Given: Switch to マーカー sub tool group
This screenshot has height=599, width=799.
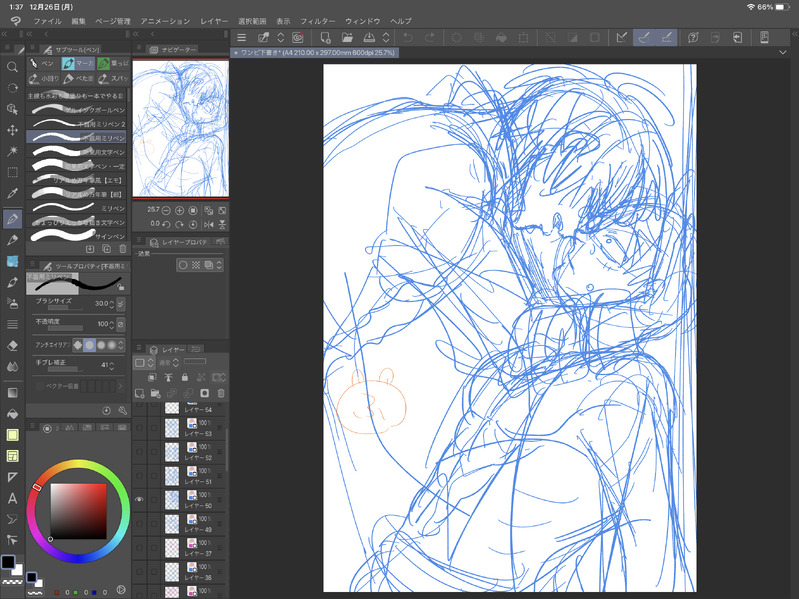Looking at the screenshot, I should (78, 63).
